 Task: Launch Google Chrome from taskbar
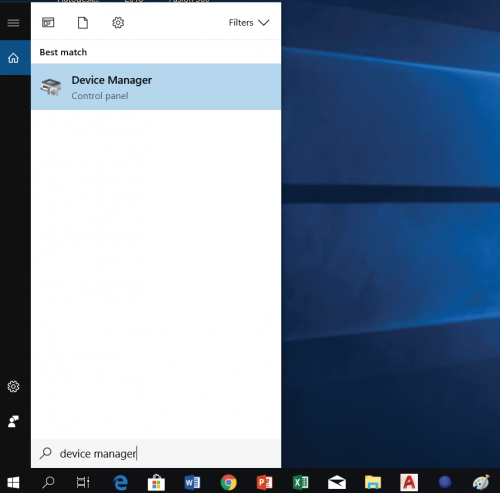tap(229, 482)
